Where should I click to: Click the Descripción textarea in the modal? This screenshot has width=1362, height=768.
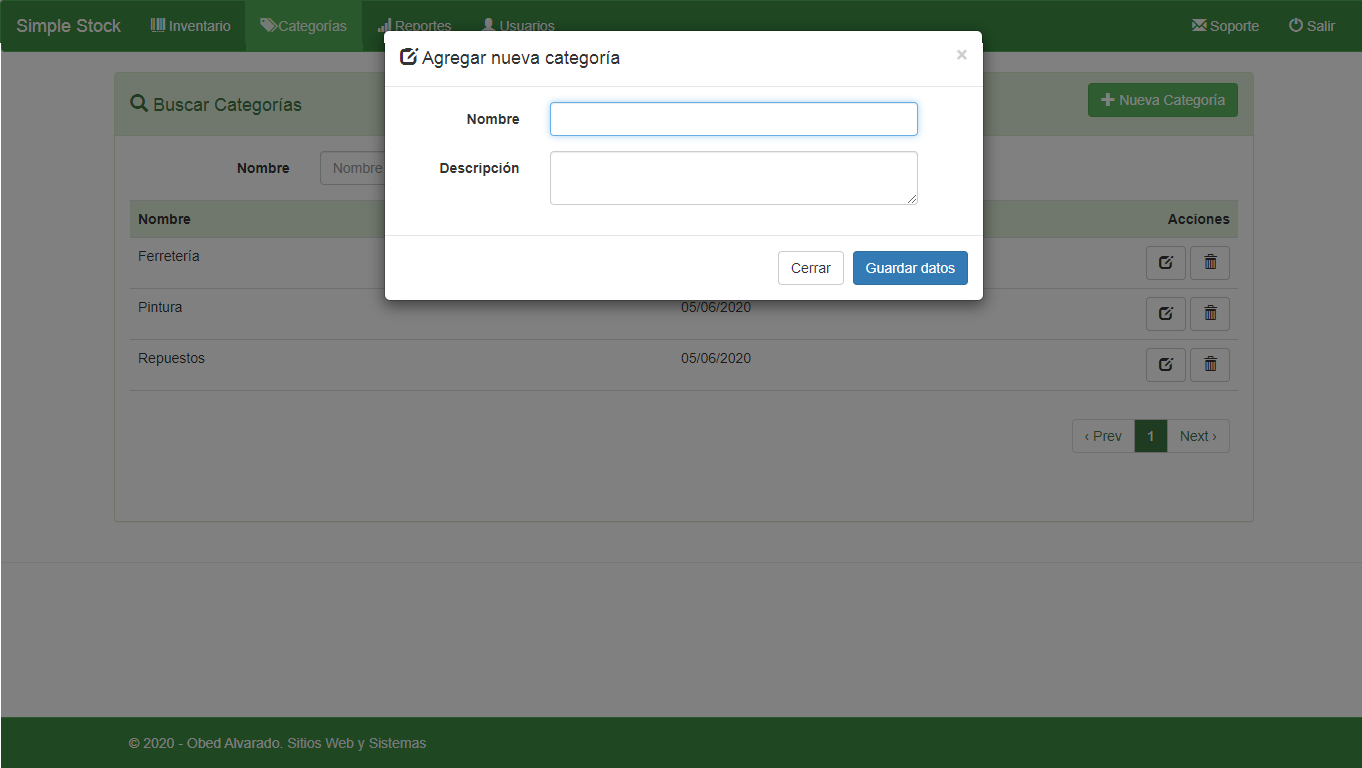tap(733, 178)
